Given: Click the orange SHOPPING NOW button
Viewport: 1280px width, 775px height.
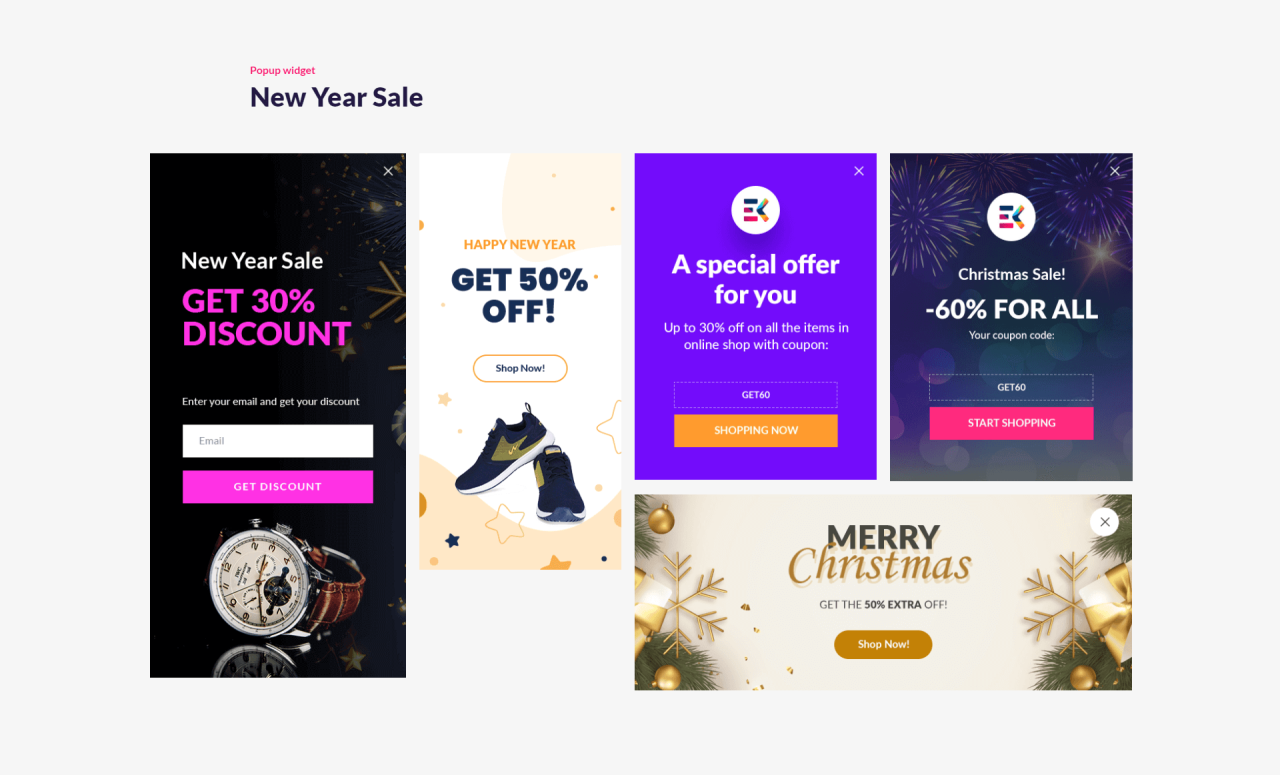Looking at the screenshot, I should (x=756, y=430).
